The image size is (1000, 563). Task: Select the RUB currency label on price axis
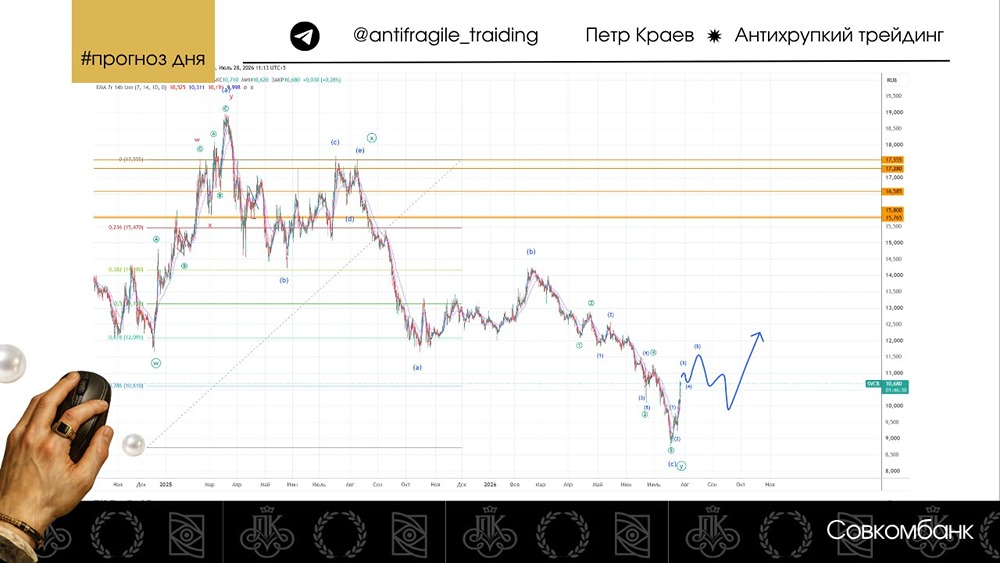(x=892, y=80)
